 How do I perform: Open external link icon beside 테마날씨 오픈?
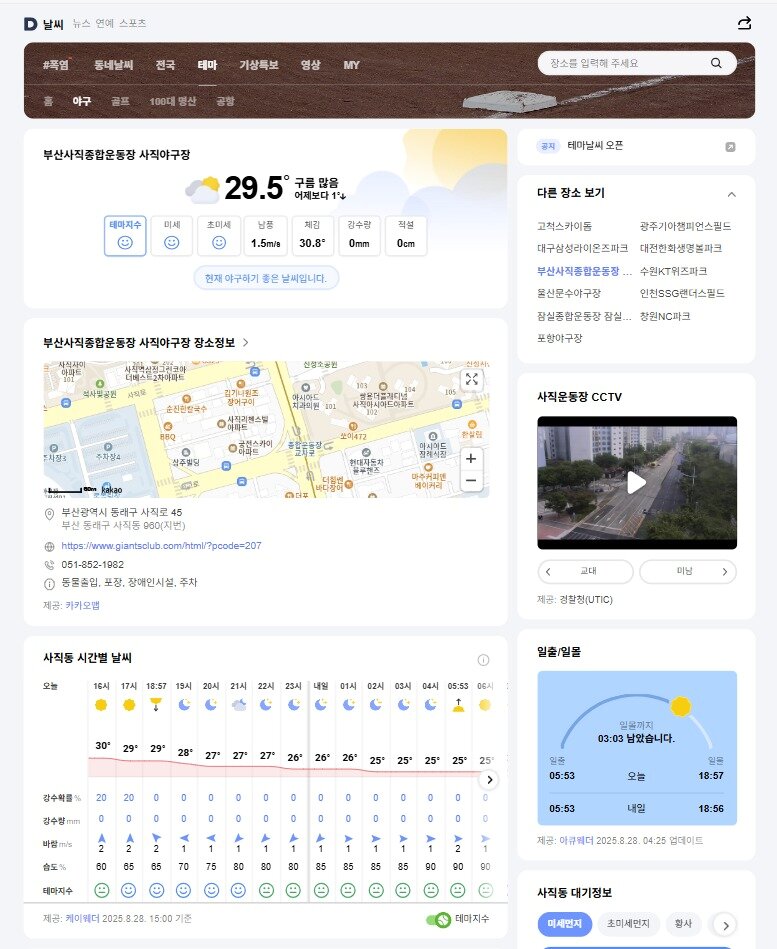click(x=730, y=147)
